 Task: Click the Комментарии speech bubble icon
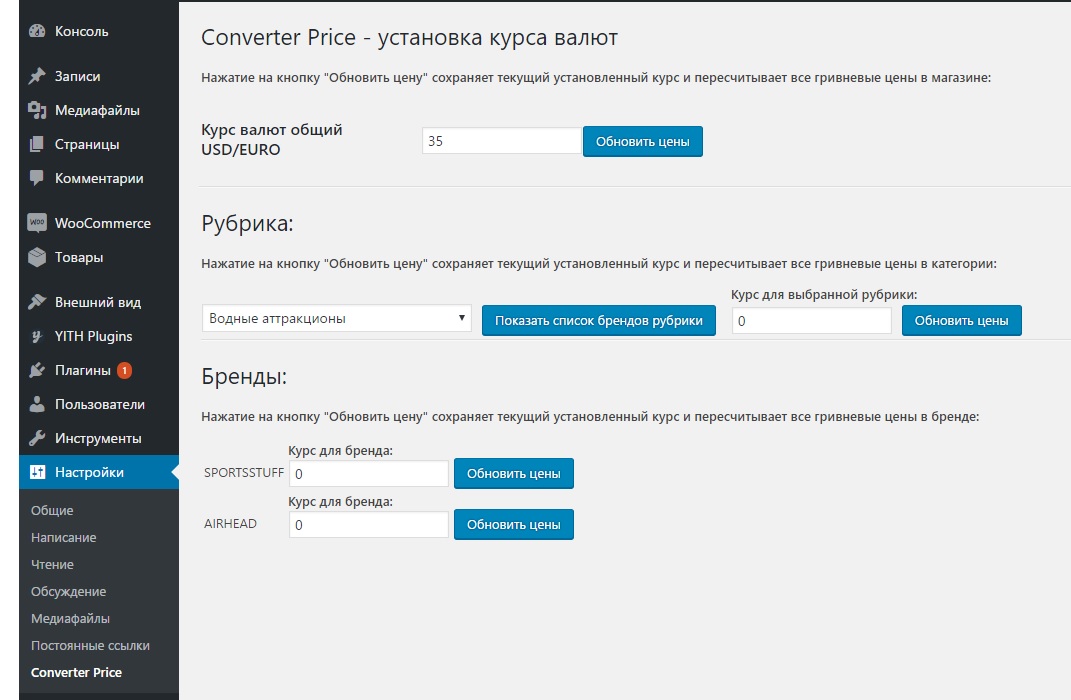click(x=37, y=179)
